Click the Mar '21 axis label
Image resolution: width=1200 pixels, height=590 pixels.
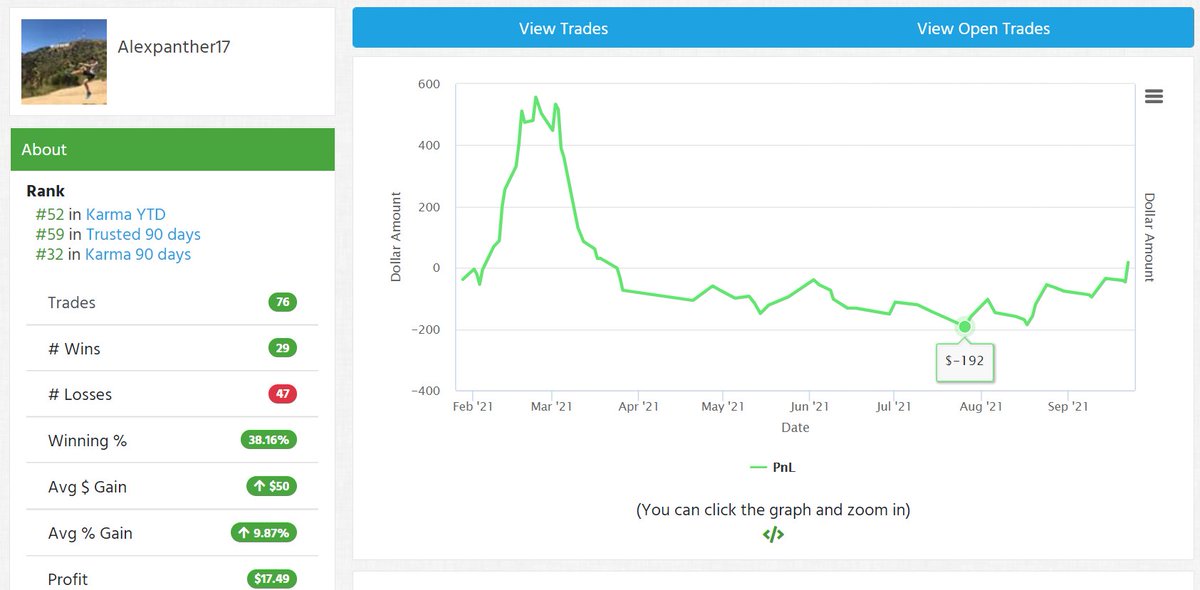click(551, 407)
